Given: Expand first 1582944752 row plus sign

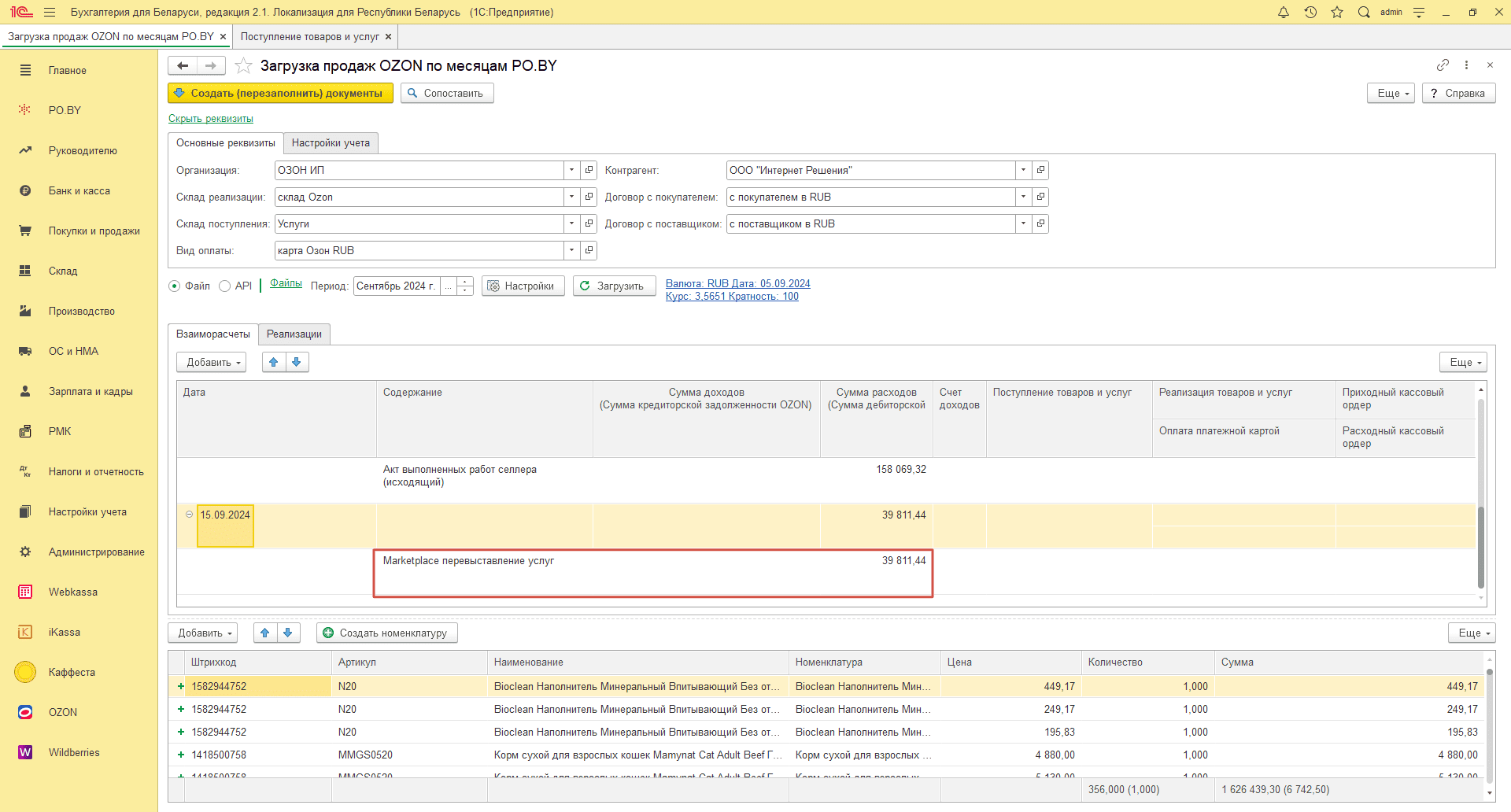Looking at the screenshot, I should pos(181,686).
